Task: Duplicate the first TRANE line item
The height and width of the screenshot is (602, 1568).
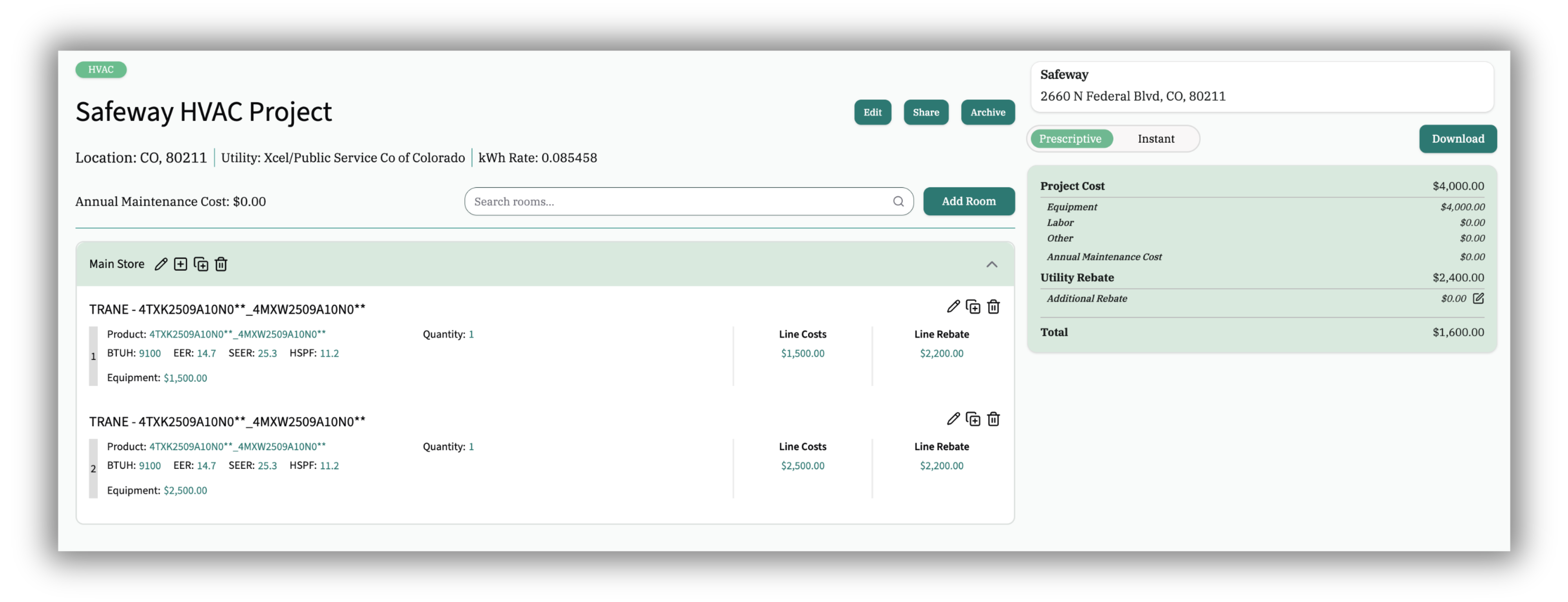Action: (x=973, y=307)
